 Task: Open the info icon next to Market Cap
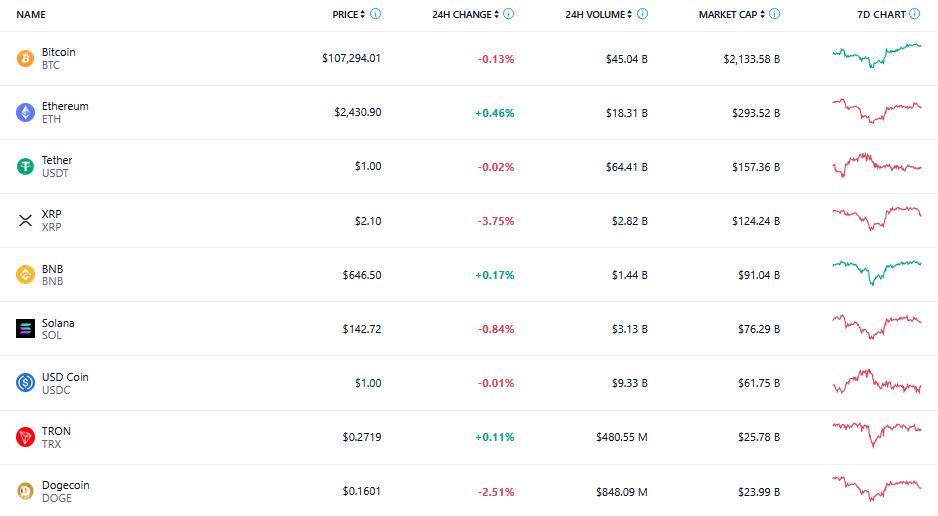click(775, 14)
